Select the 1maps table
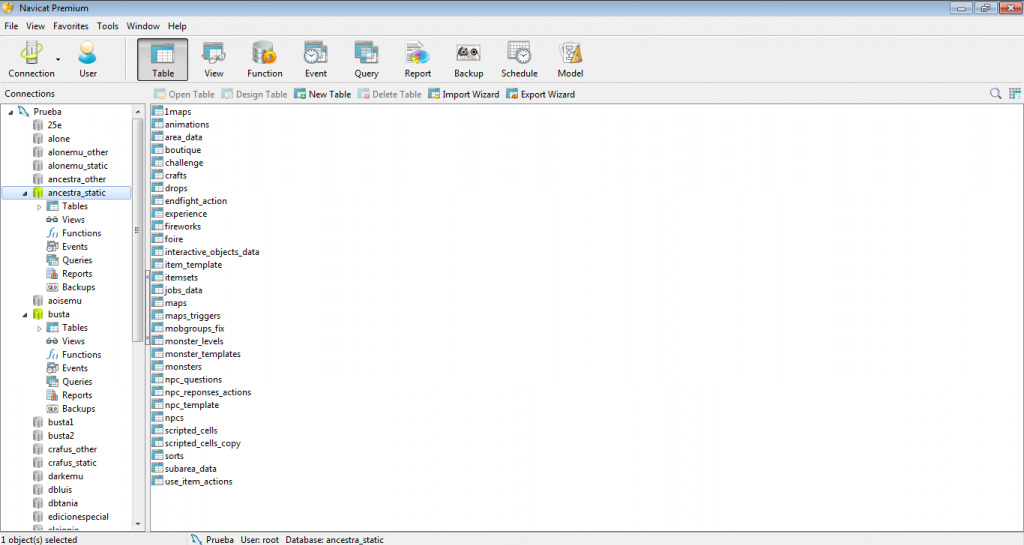The height and width of the screenshot is (545, 1024). pyautogui.click(x=172, y=112)
